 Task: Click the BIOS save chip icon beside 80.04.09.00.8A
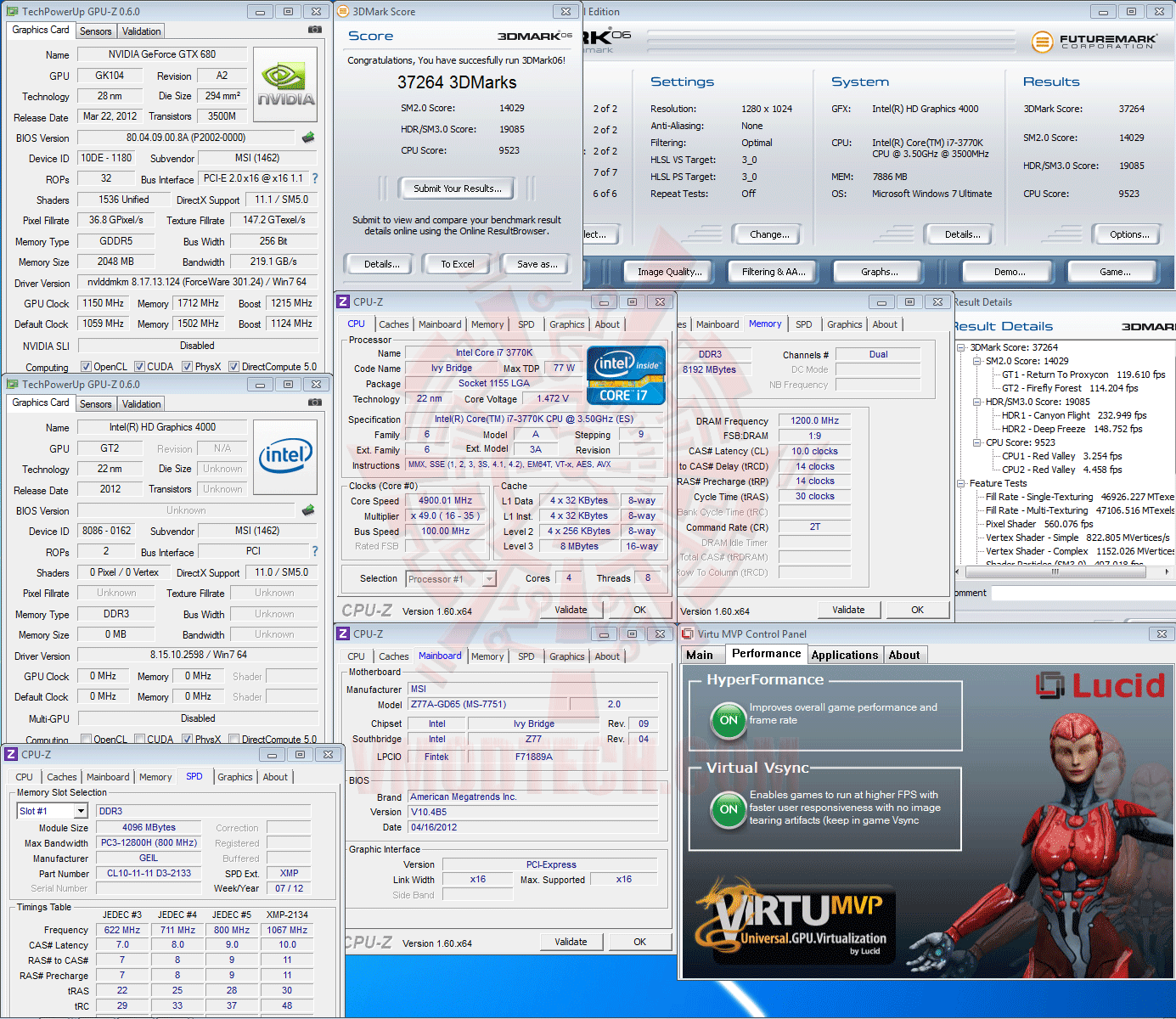click(x=308, y=137)
